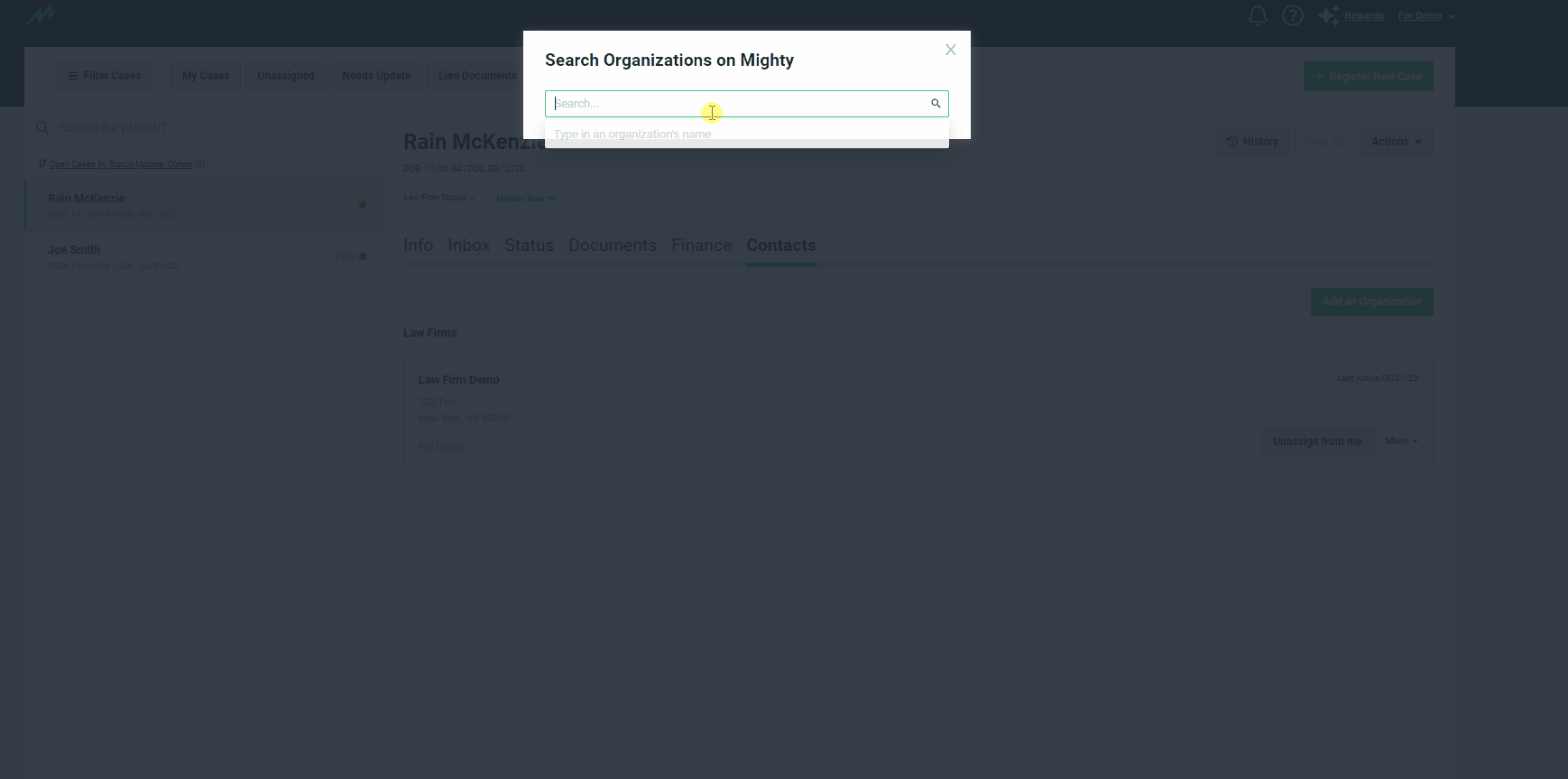Viewport: 1568px width, 779px height.
Task: Click the magnifier icon in organization search
Action: [936, 104]
